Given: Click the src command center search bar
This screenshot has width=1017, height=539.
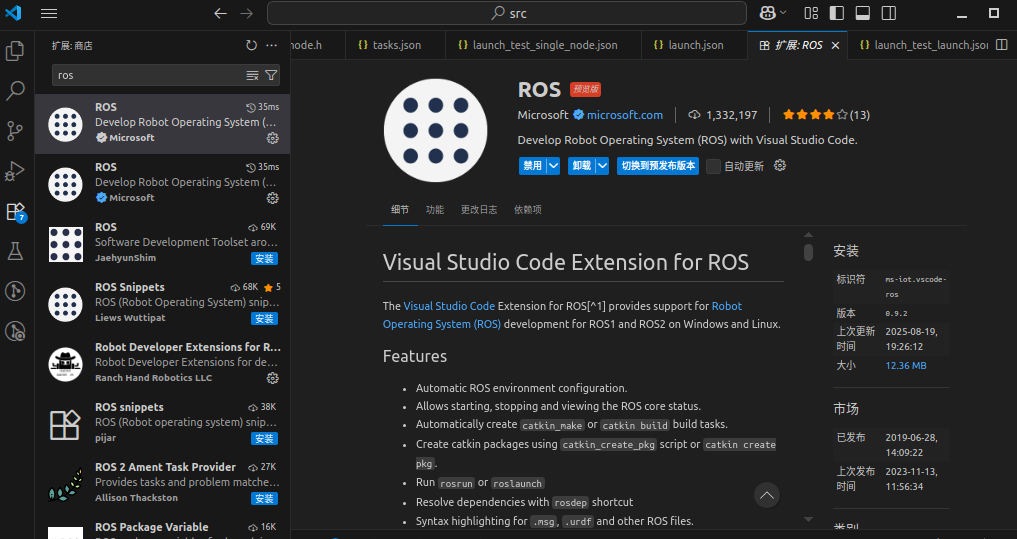Looking at the screenshot, I should tap(507, 13).
